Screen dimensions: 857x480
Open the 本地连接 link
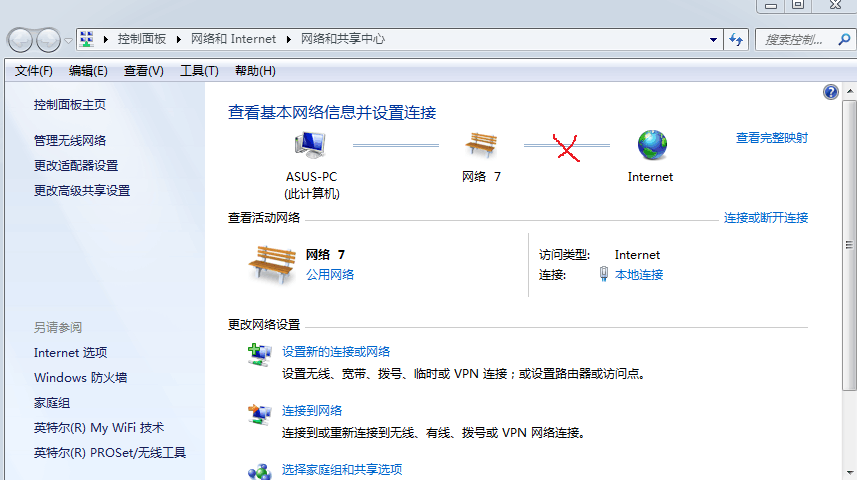(639, 274)
